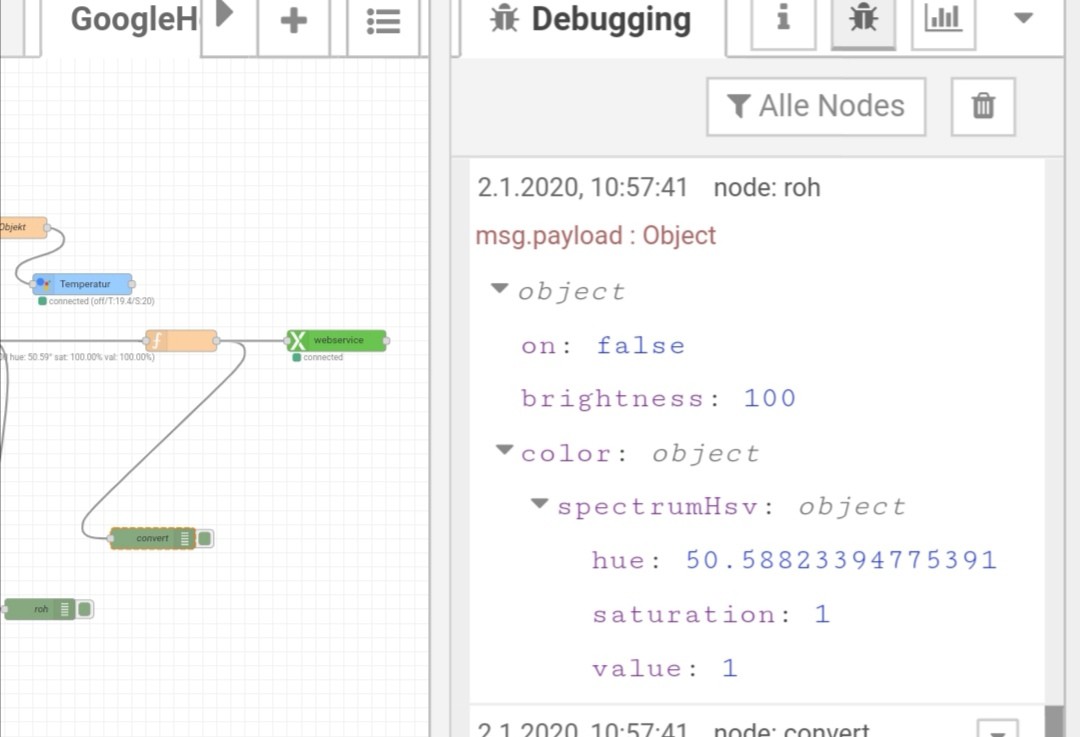The height and width of the screenshot is (737, 1080).
Task: Select the Debugging sidebar tab
Action: 592,21
